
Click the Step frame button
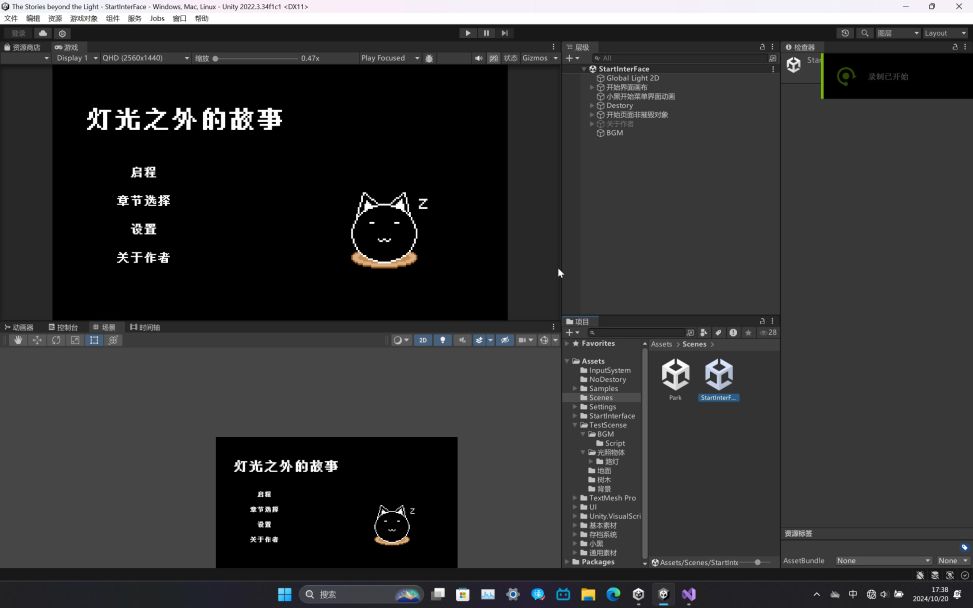click(505, 33)
